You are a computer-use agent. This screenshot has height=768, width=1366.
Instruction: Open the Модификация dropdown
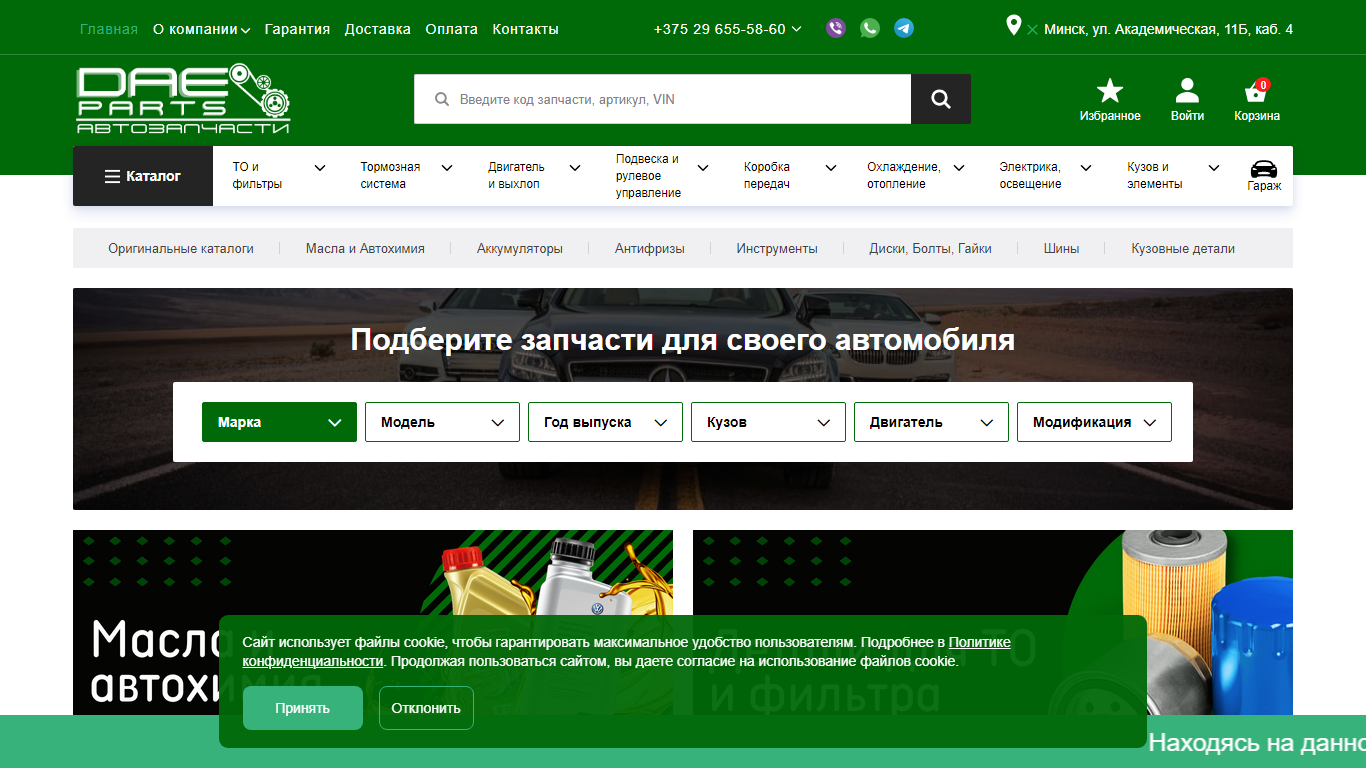[1094, 422]
